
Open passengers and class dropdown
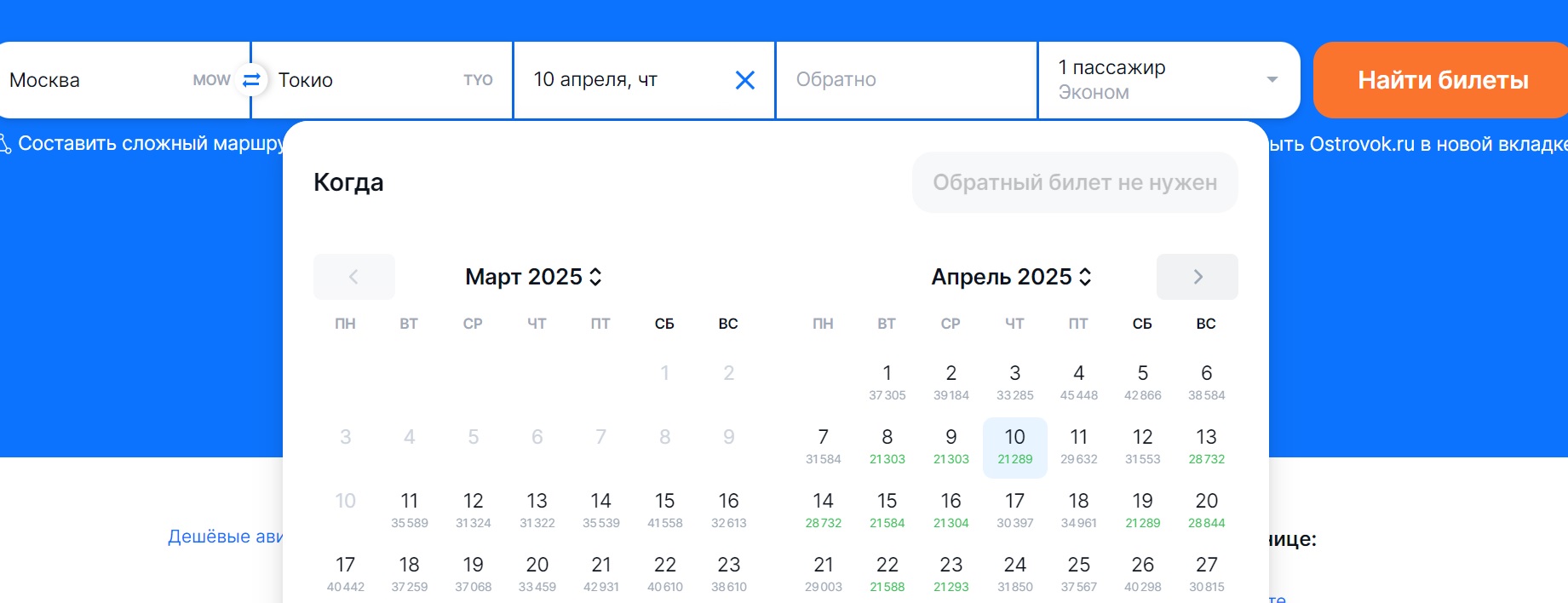1169,80
